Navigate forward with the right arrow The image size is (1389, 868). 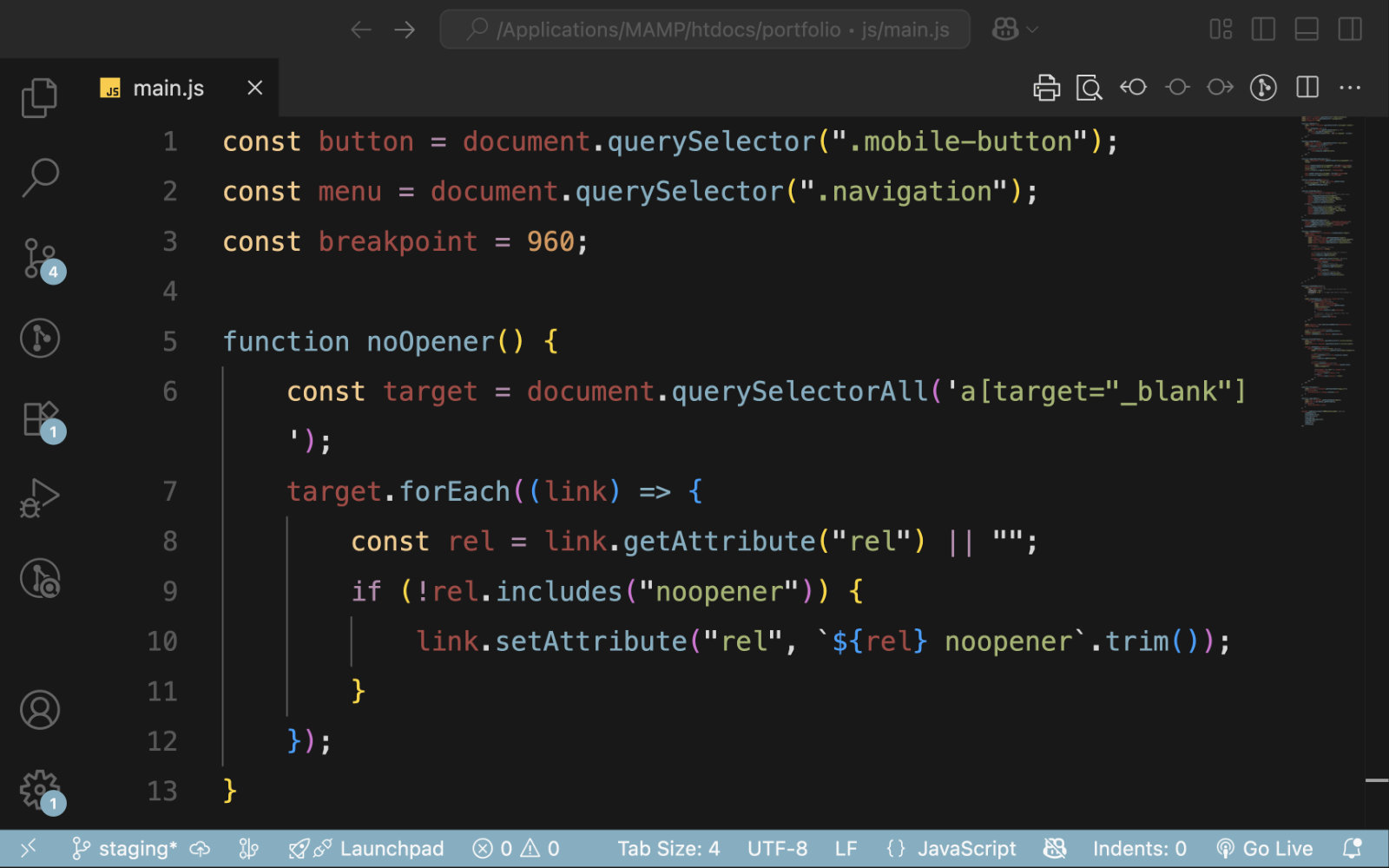click(x=405, y=30)
